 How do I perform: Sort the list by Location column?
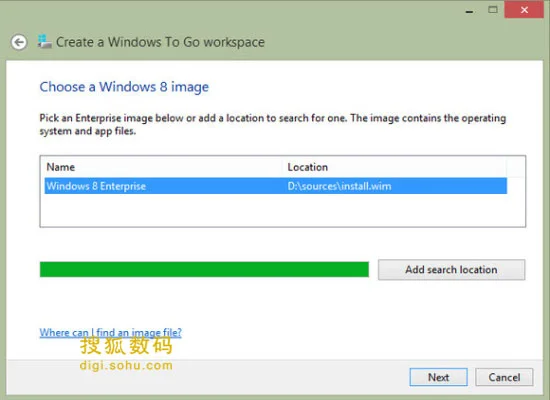395,167
